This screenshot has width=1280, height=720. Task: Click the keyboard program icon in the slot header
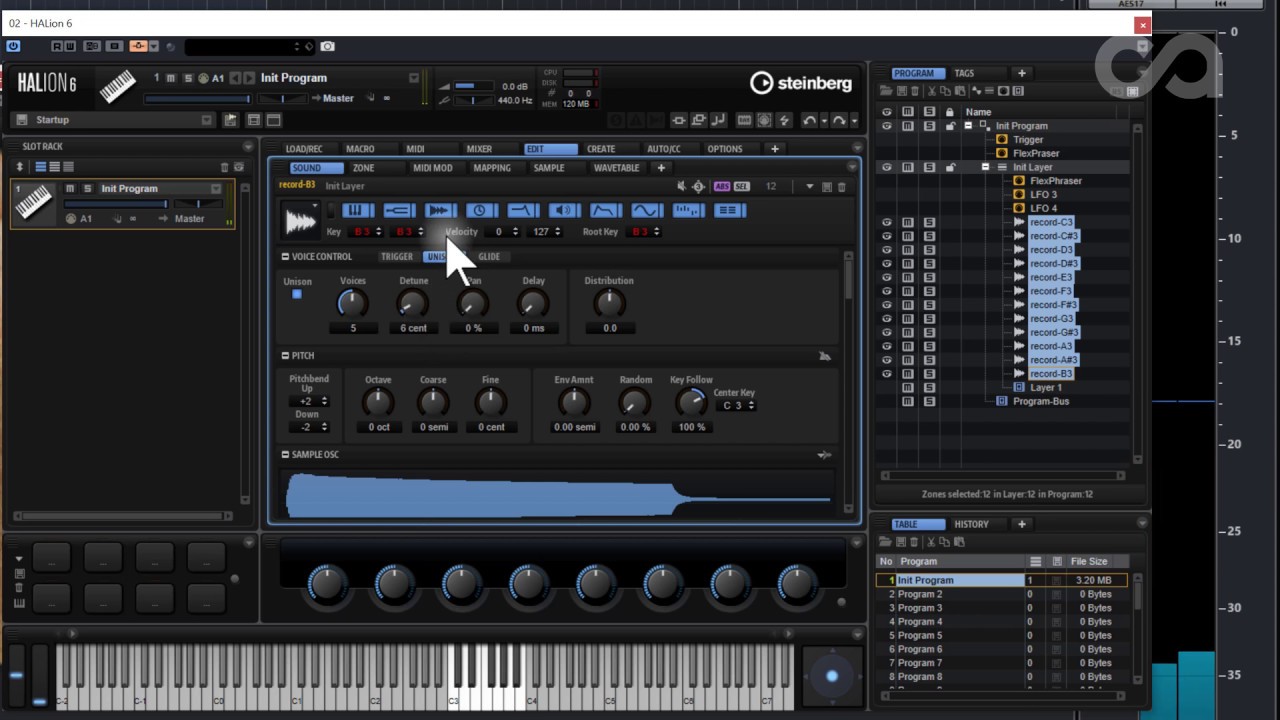click(x=118, y=88)
